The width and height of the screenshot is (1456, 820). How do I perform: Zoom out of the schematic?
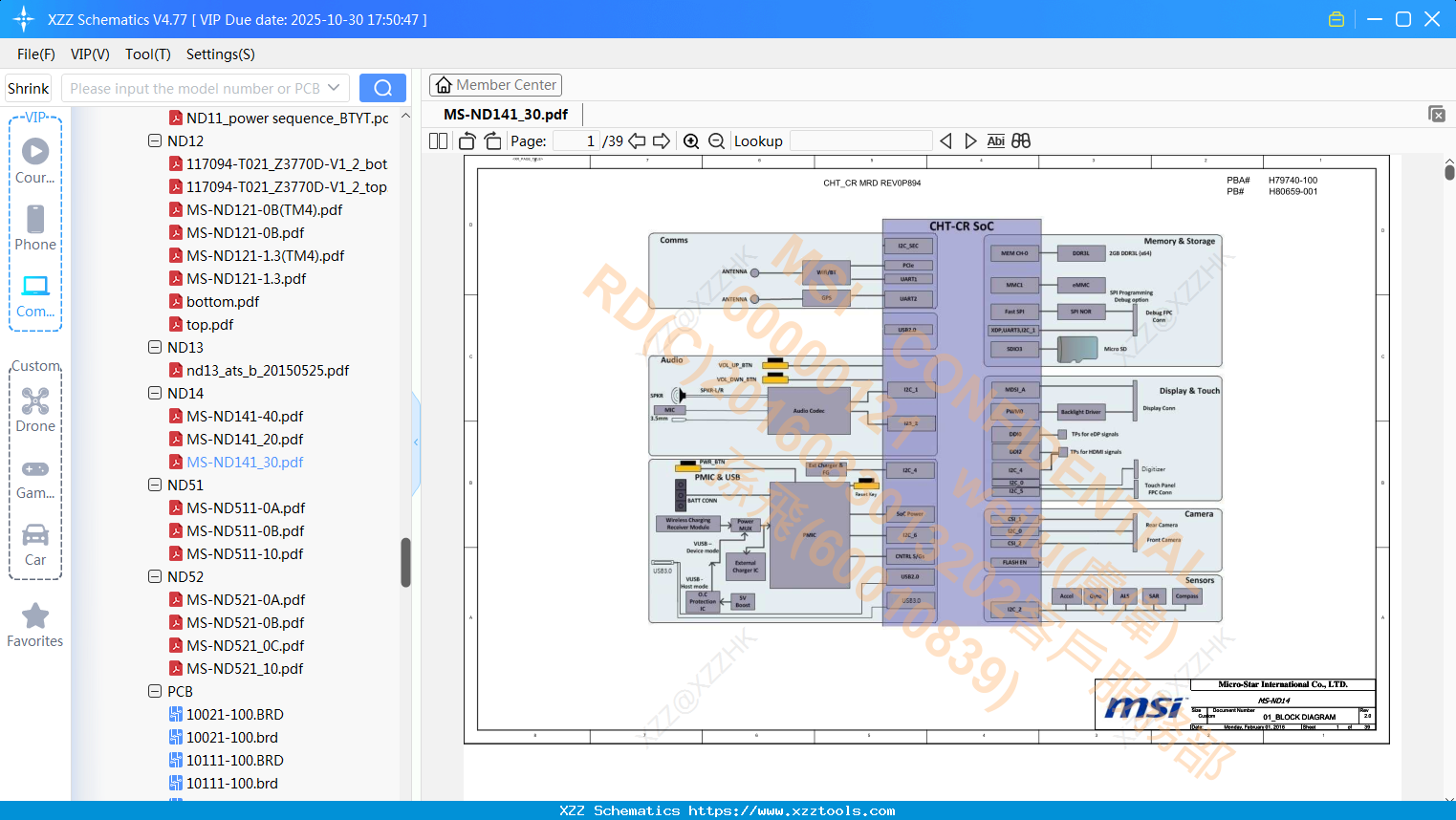(716, 140)
